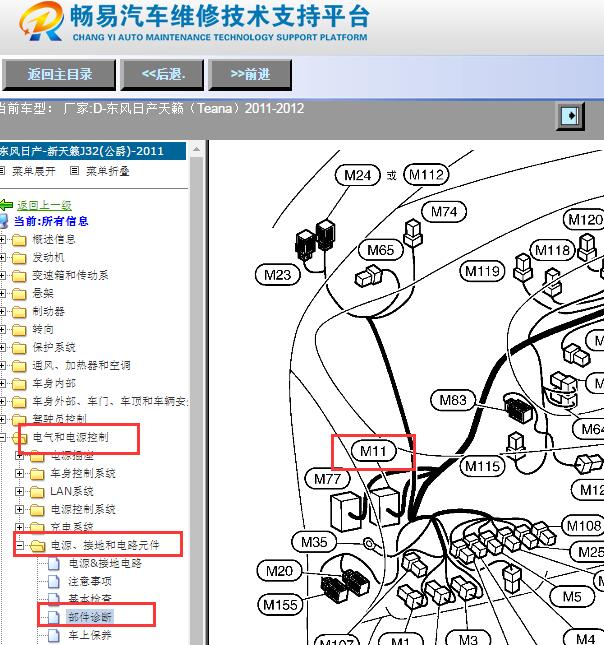Open the 转向 tree item

coord(43,329)
